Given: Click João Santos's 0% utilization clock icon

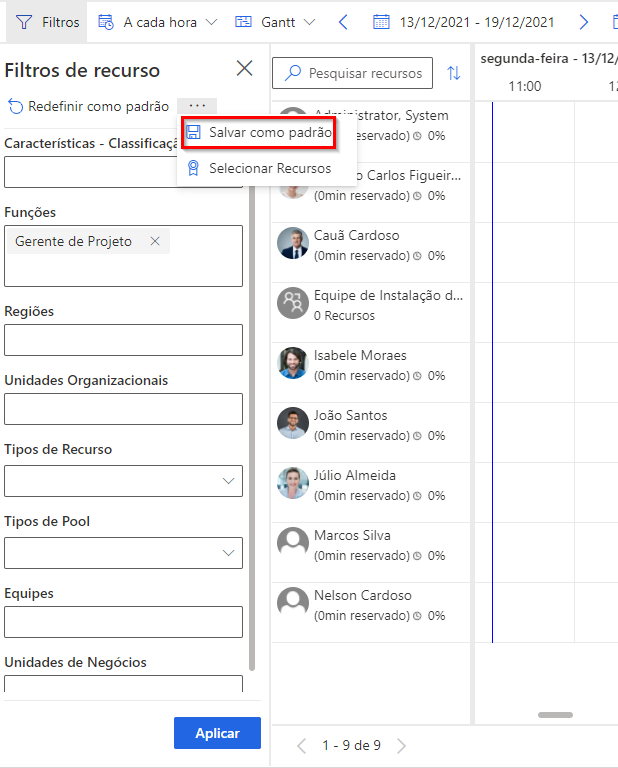Looking at the screenshot, I should (x=417, y=435).
